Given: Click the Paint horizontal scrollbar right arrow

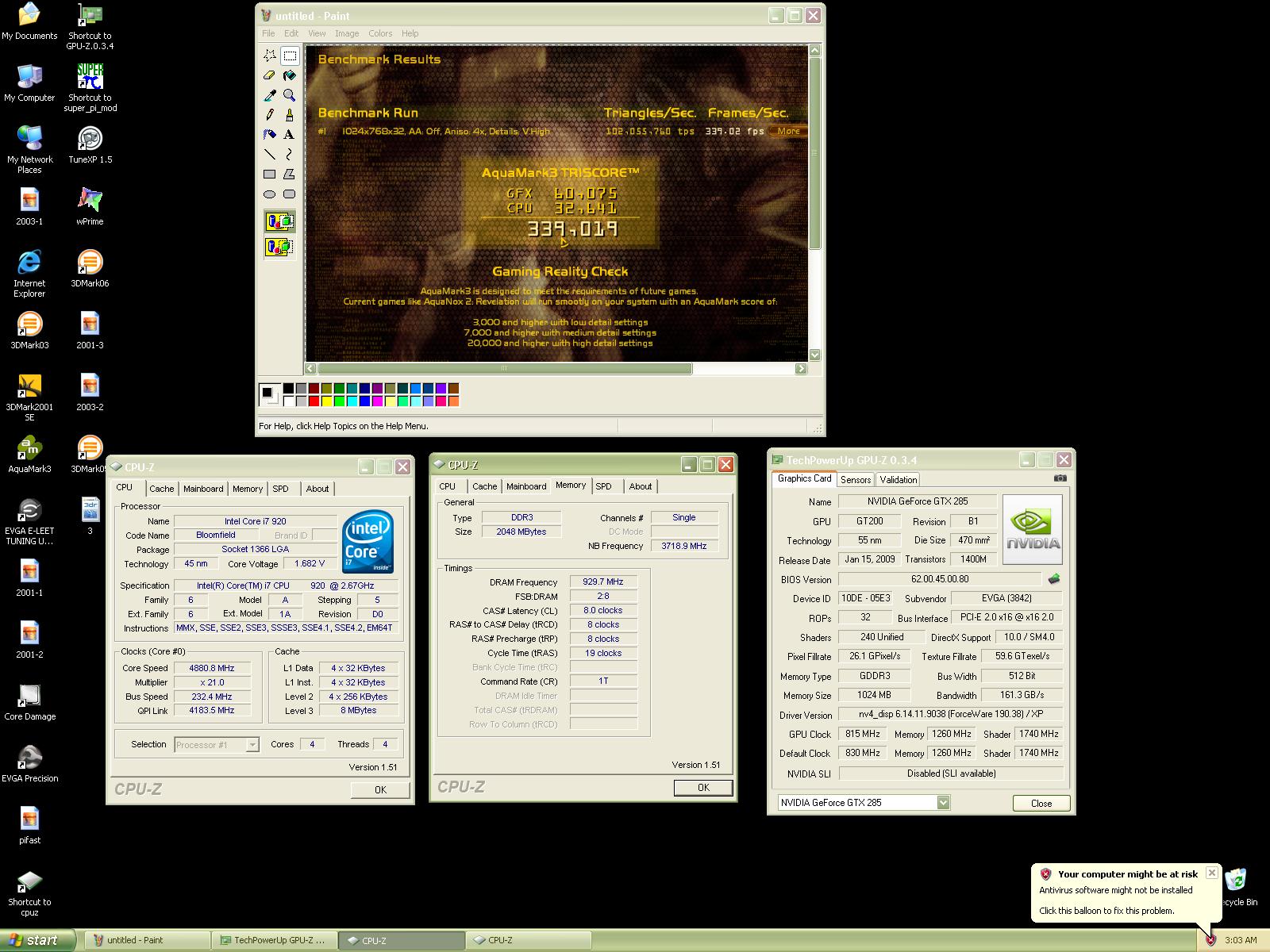Looking at the screenshot, I should 801,369.
